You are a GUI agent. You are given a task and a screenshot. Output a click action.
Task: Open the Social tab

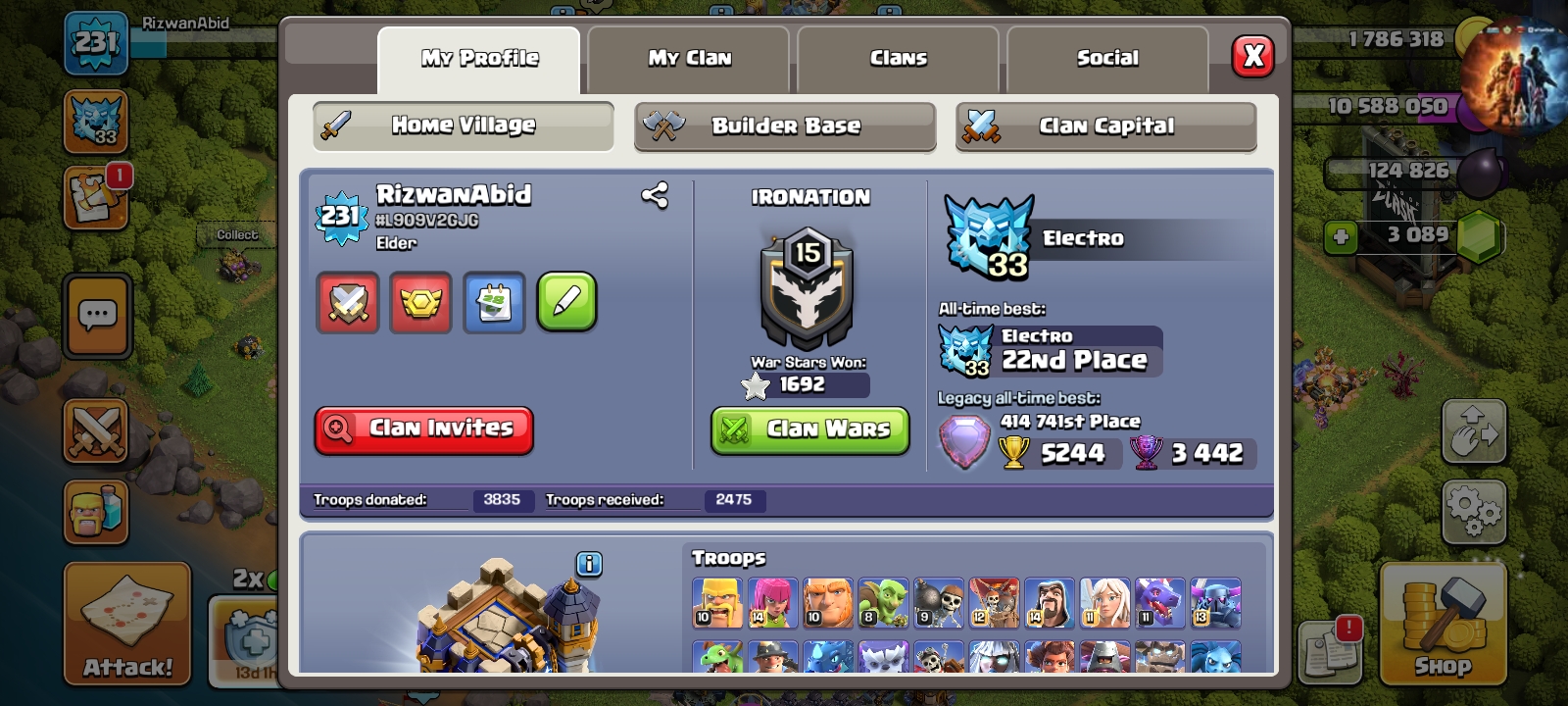(1107, 59)
